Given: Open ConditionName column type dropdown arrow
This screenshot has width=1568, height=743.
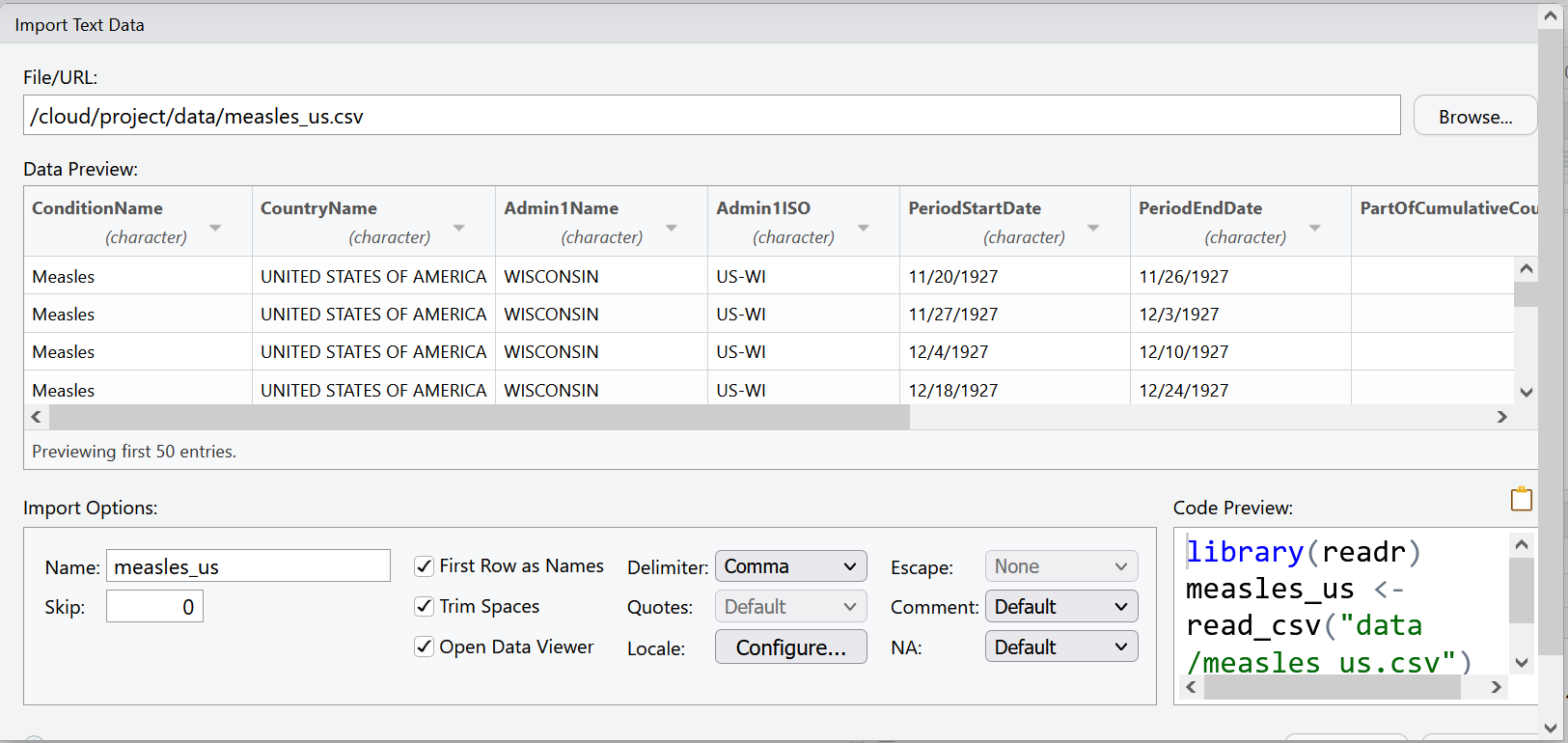Looking at the screenshot, I should [215, 229].
